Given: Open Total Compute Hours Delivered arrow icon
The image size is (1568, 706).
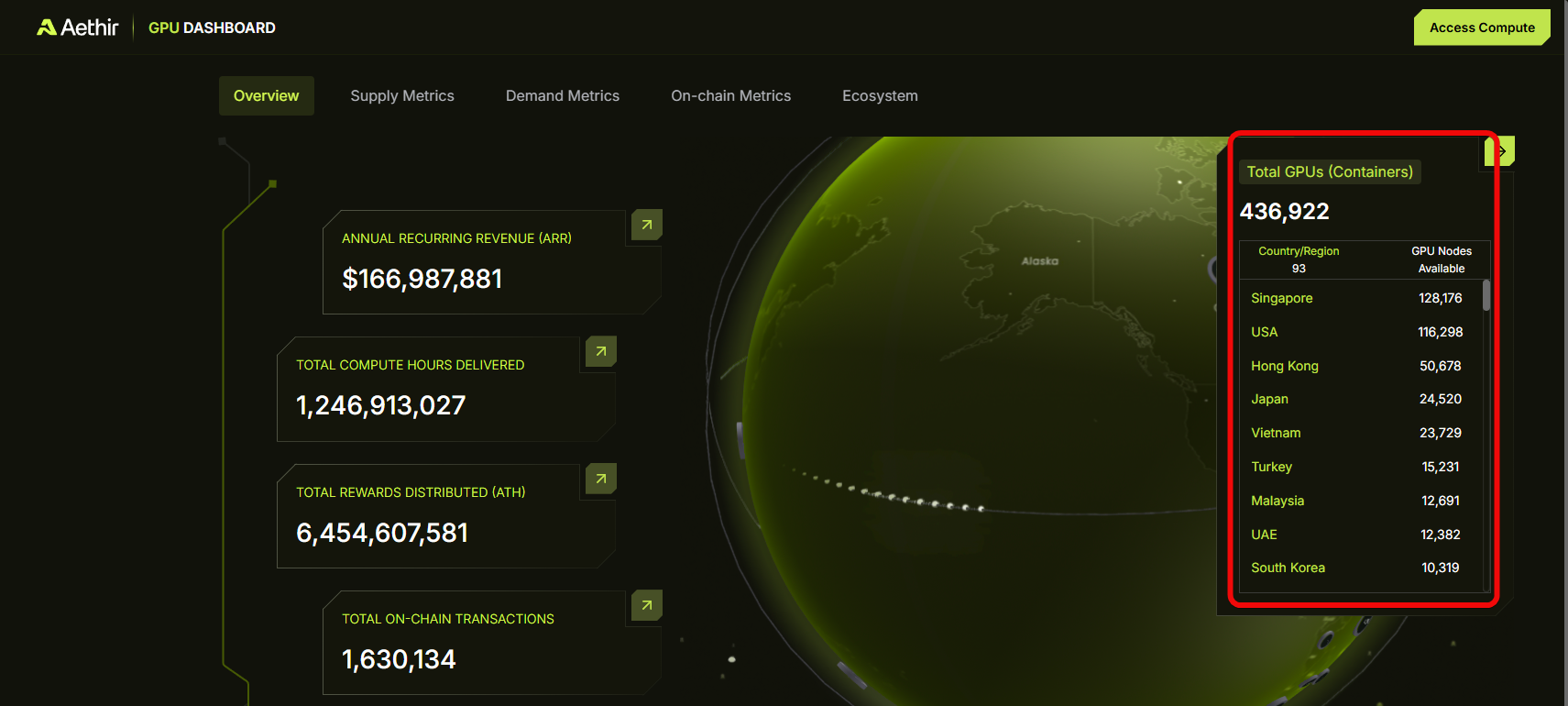Looking at the screenshot, I should pos(601,351).
